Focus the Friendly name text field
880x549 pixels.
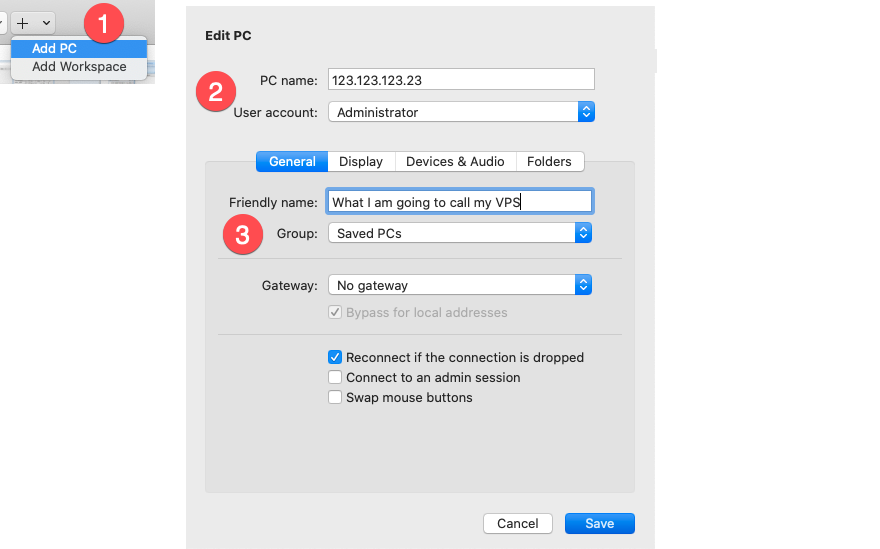pyautogui.click(x=459, y=202)
